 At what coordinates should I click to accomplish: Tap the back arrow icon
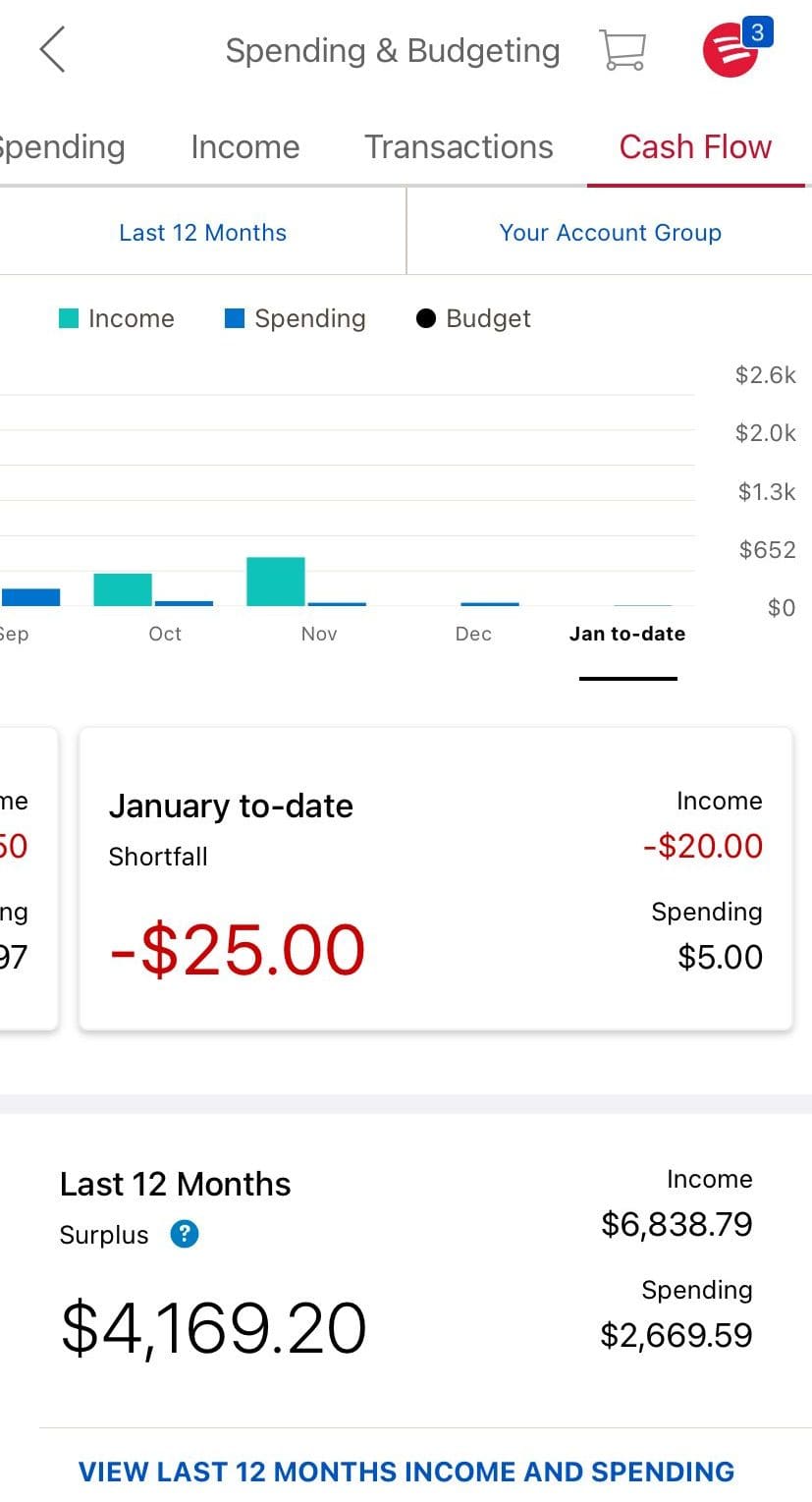[53, 49]
